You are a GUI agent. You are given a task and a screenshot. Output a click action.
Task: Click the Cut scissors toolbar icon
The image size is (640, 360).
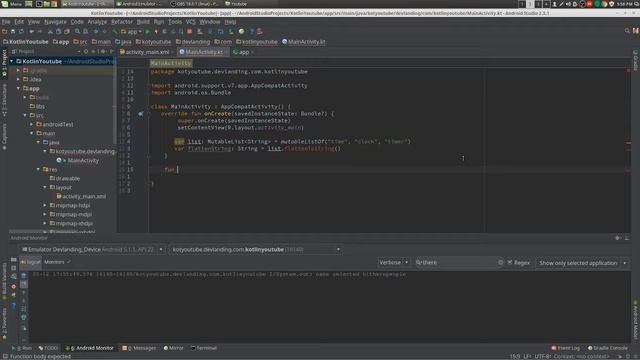click(50, 31)
